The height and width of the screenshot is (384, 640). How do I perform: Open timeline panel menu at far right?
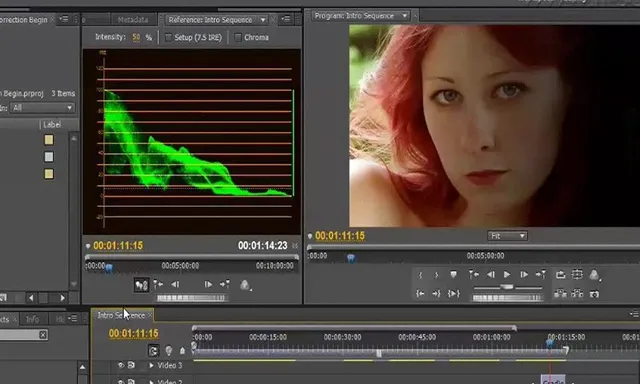coord(635,313)
